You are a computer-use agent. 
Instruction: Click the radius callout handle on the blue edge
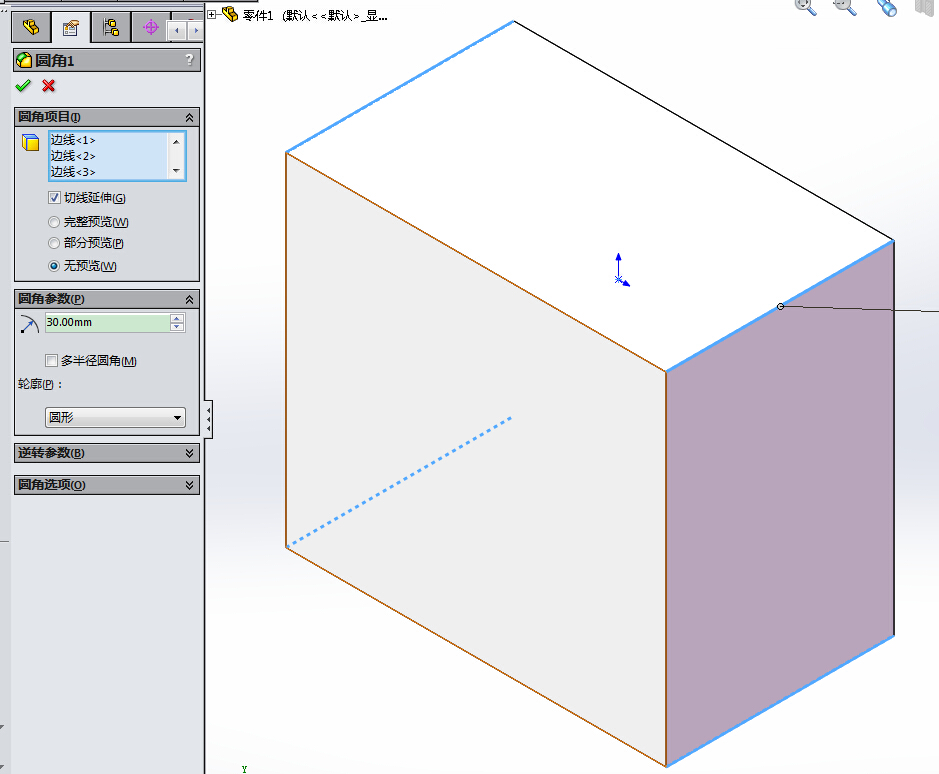point(780,306)
